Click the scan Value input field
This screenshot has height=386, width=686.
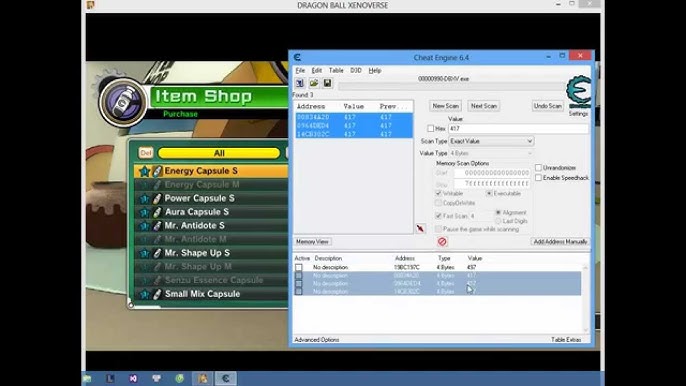[x=518, y=129]
